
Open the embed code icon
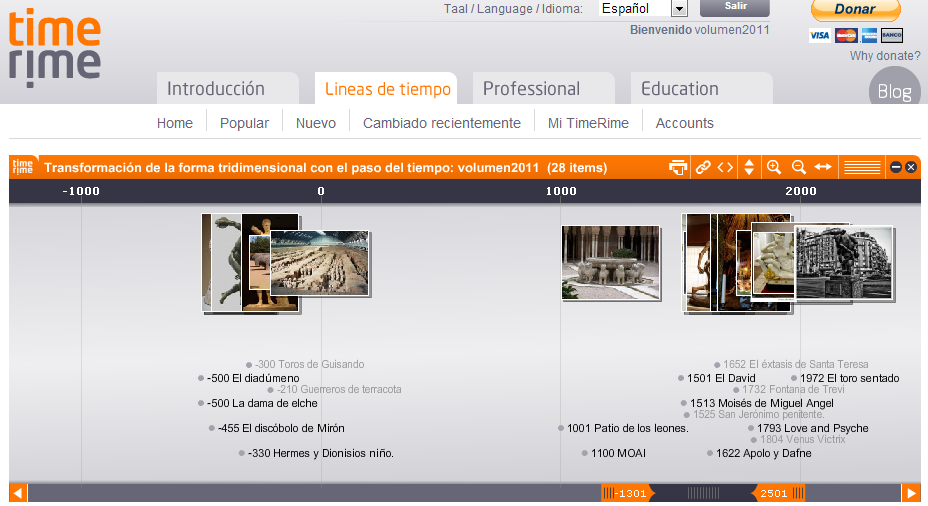(x=725, y=167)
